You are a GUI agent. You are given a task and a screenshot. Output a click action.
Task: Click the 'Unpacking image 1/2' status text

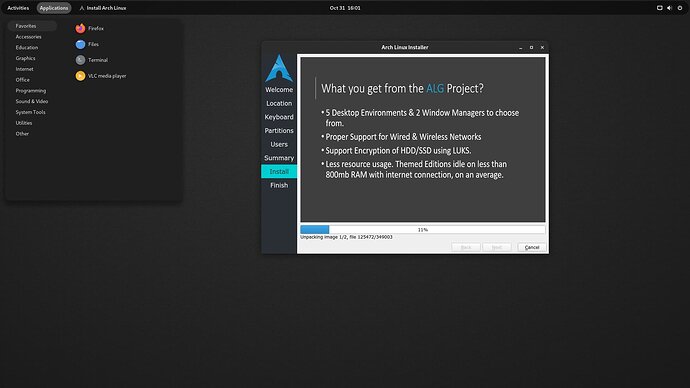tap(346, 237)
